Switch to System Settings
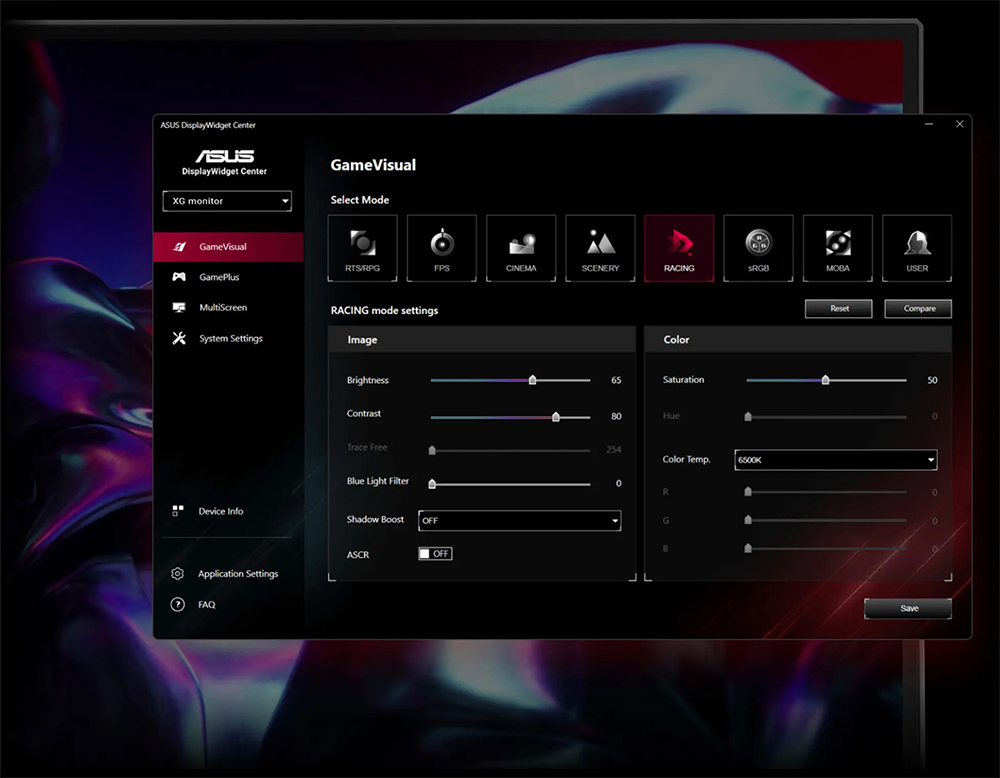This screenshot has width=1000, height=778. [x=232, y=338]
